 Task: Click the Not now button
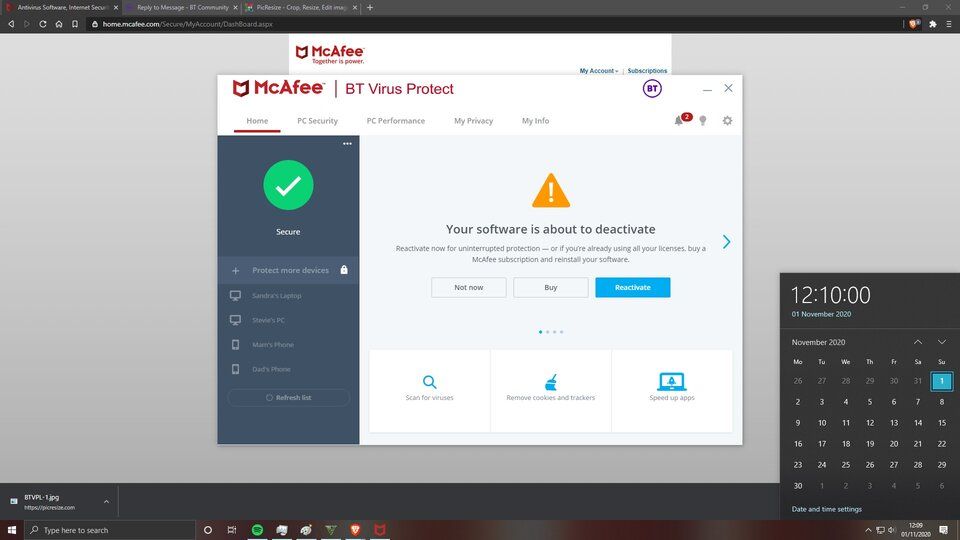(x=468, y=287)
